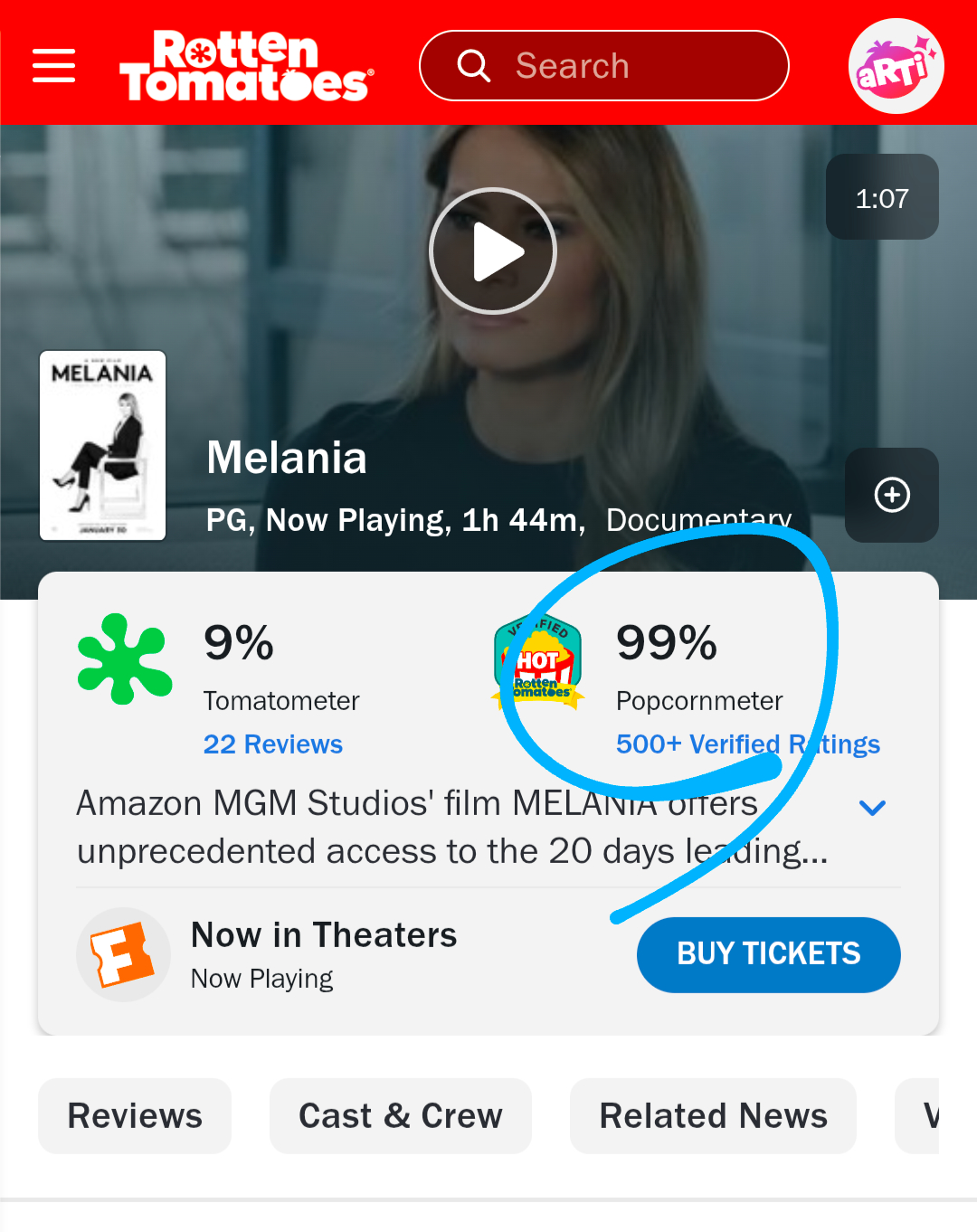Open the 22 Reviews link

273,744
